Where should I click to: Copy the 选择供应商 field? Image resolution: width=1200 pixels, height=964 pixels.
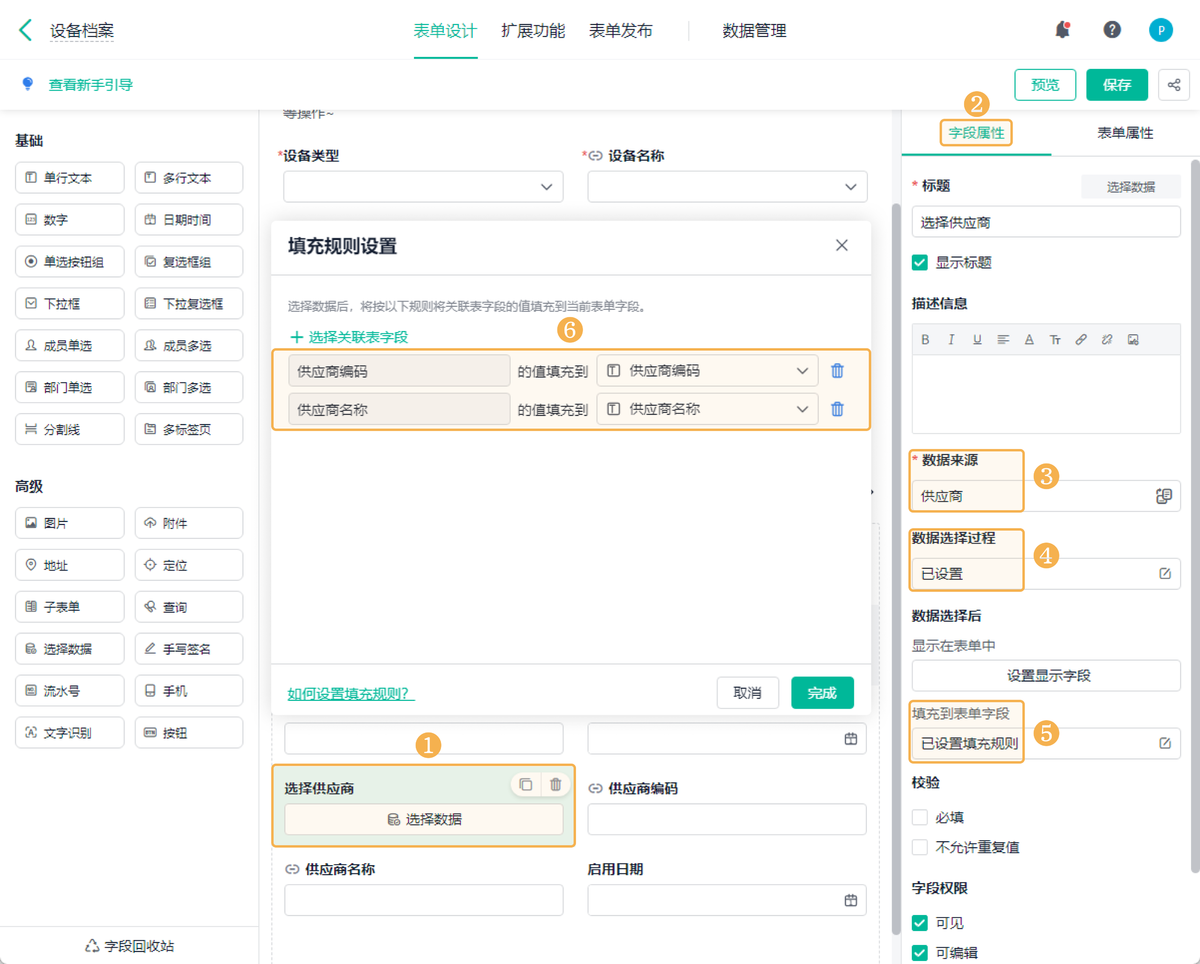(526, 784)
